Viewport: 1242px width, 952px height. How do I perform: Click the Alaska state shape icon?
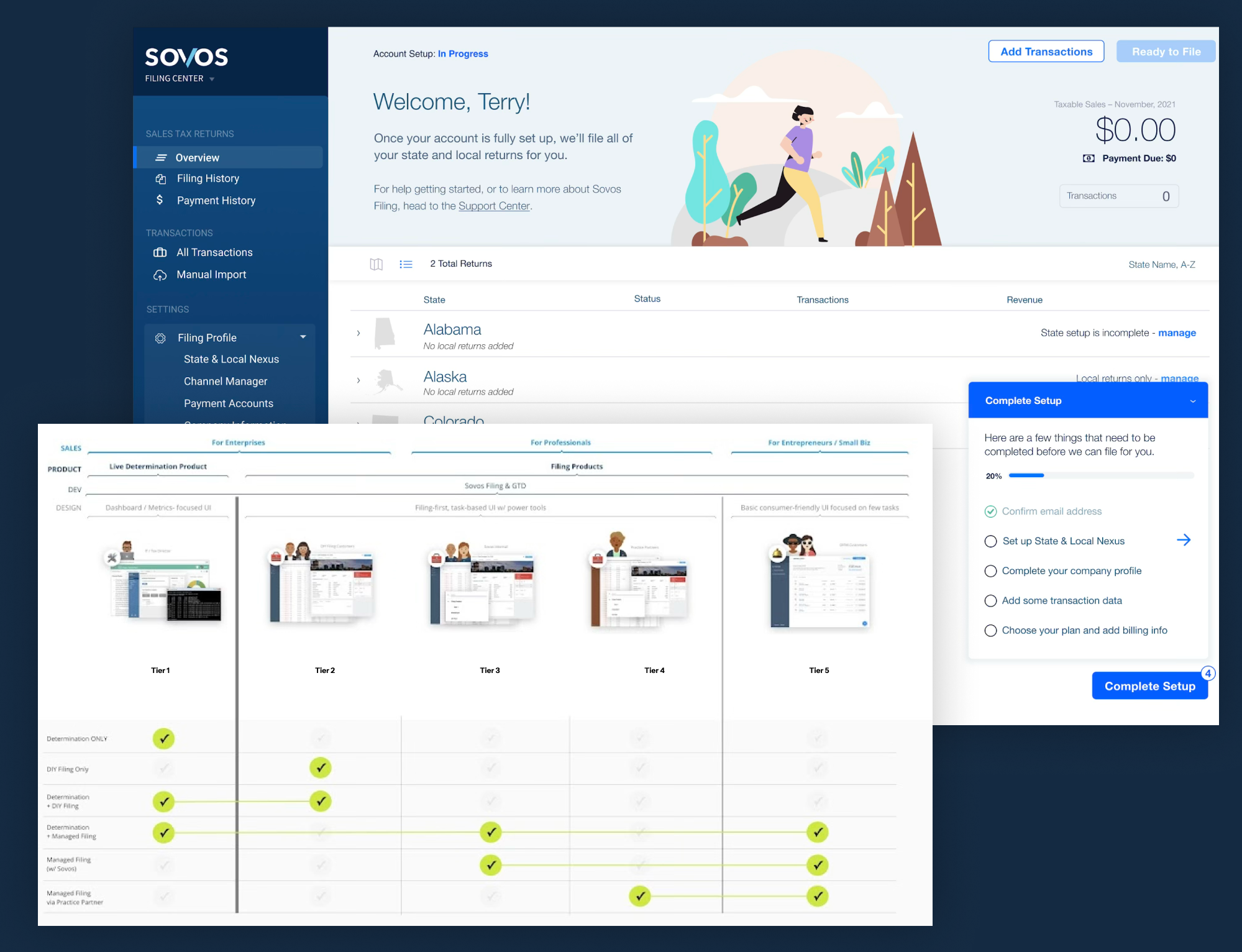389,380
